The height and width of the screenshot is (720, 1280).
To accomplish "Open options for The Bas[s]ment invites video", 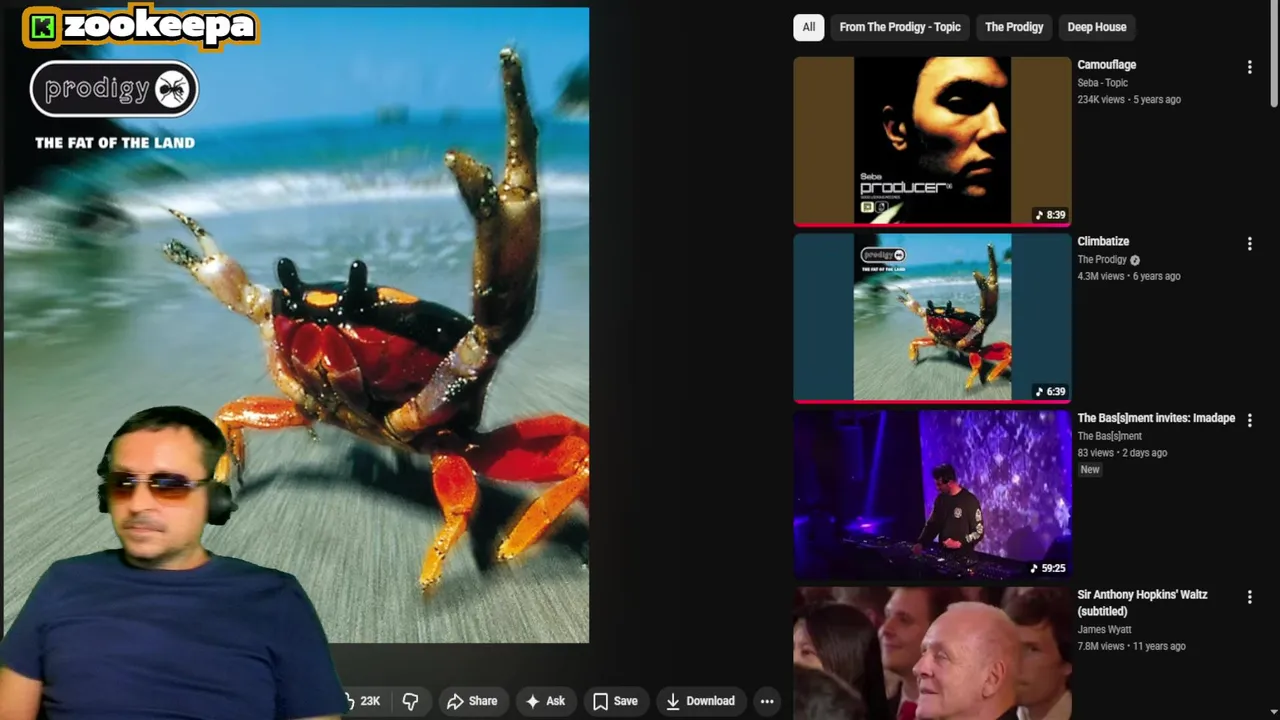I will (1249, 420).
